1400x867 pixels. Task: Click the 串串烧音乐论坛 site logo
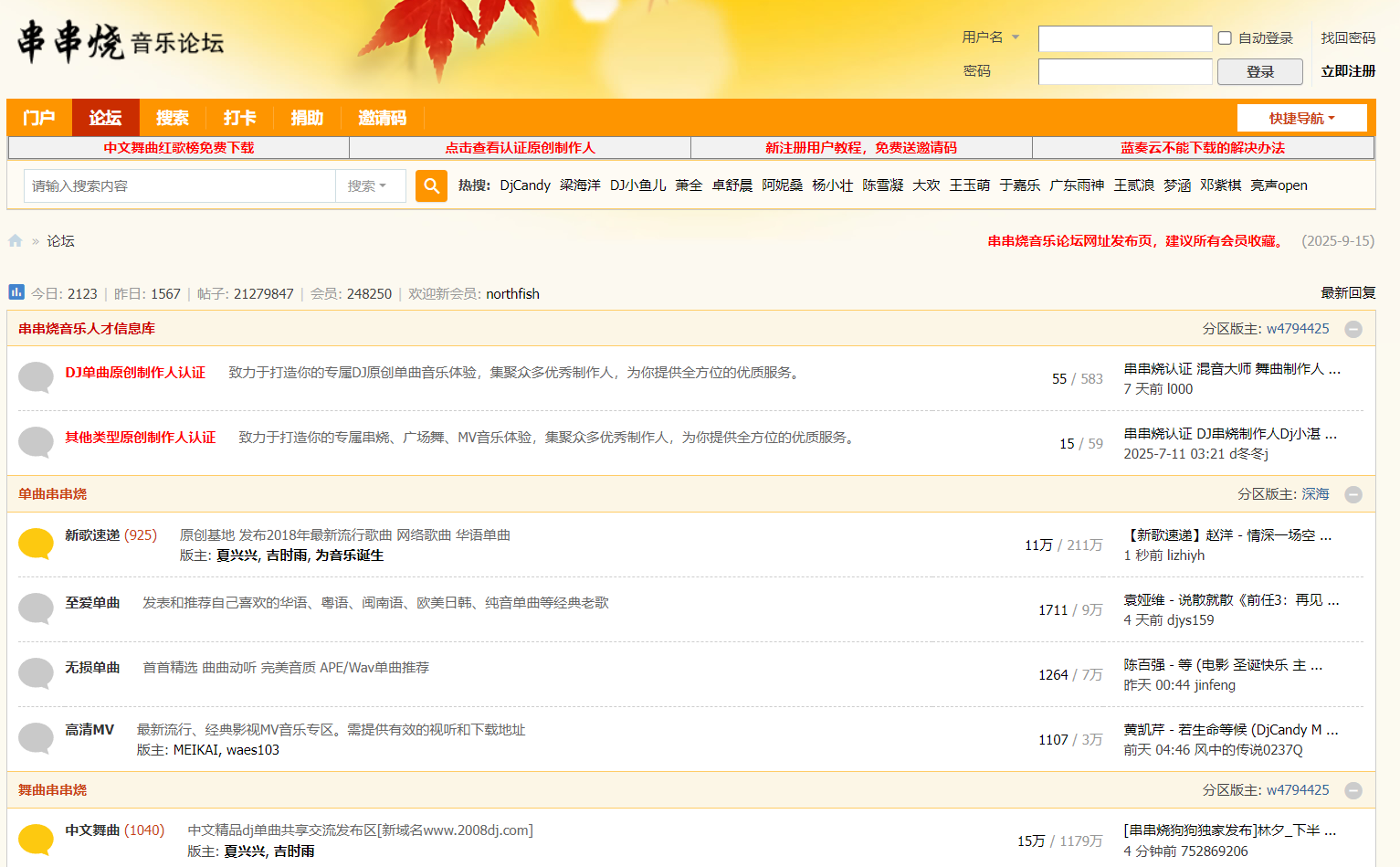coord(120,42)
